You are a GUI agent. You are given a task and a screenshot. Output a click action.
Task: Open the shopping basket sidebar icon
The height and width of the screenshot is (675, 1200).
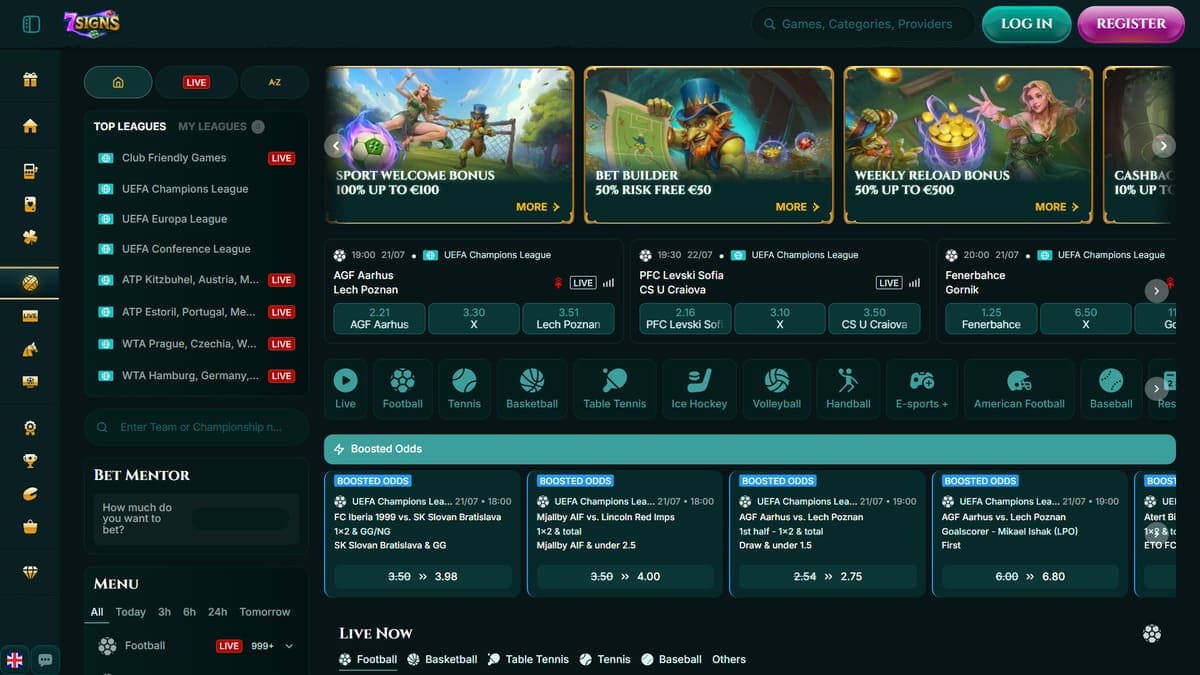click(30, 526)
